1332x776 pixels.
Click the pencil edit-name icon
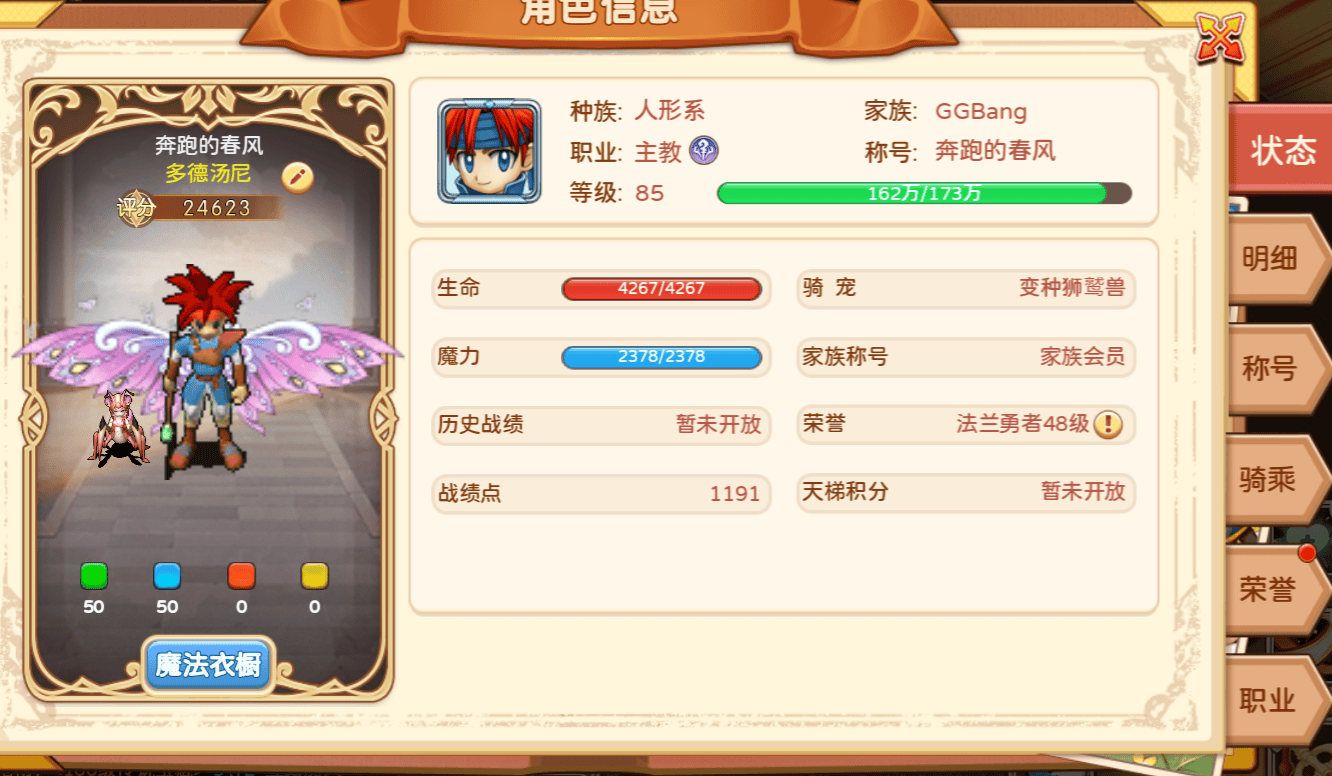(x=298, y=177)
